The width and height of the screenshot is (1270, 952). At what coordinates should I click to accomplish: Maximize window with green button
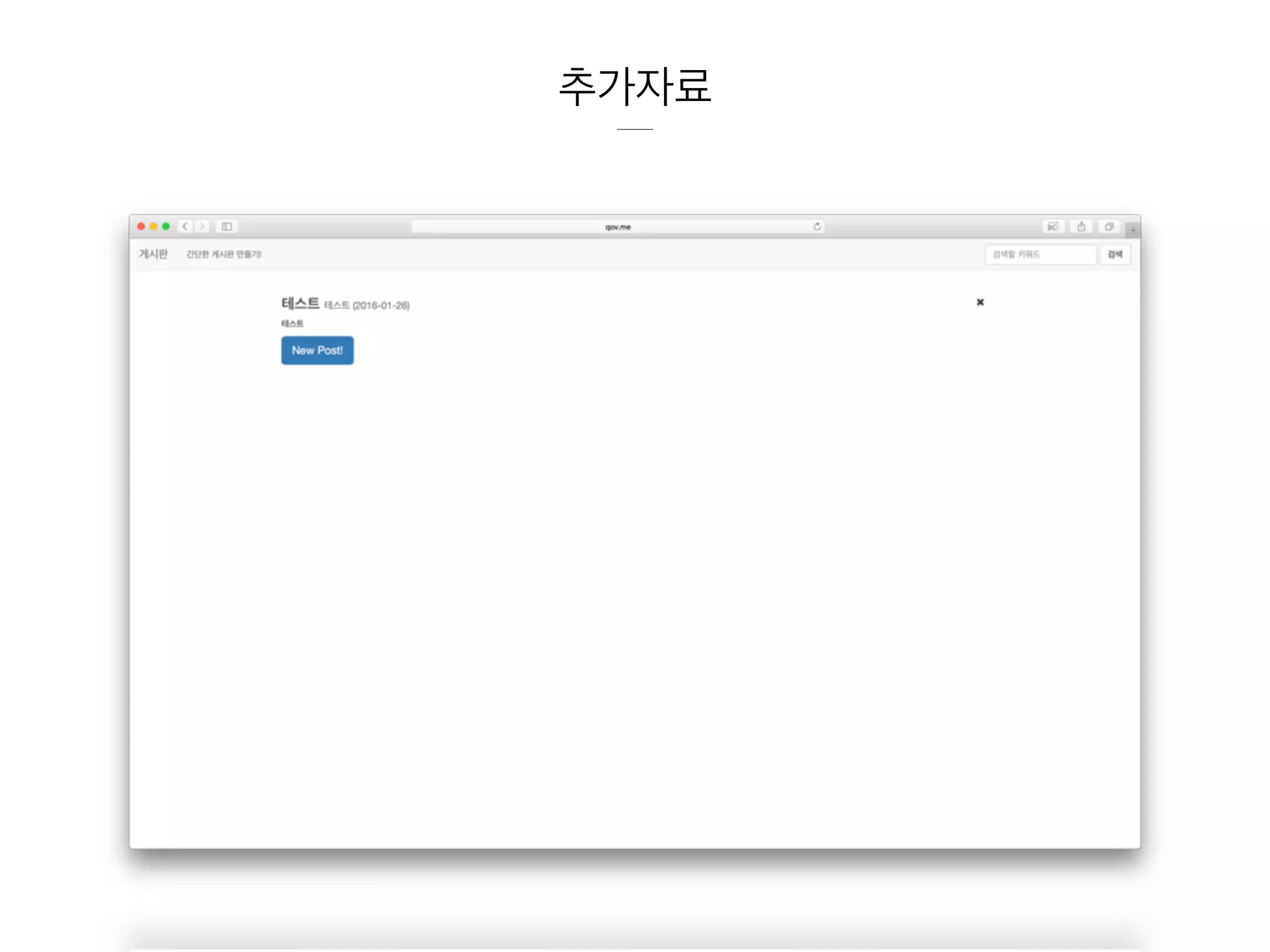(x=166, y=226)
